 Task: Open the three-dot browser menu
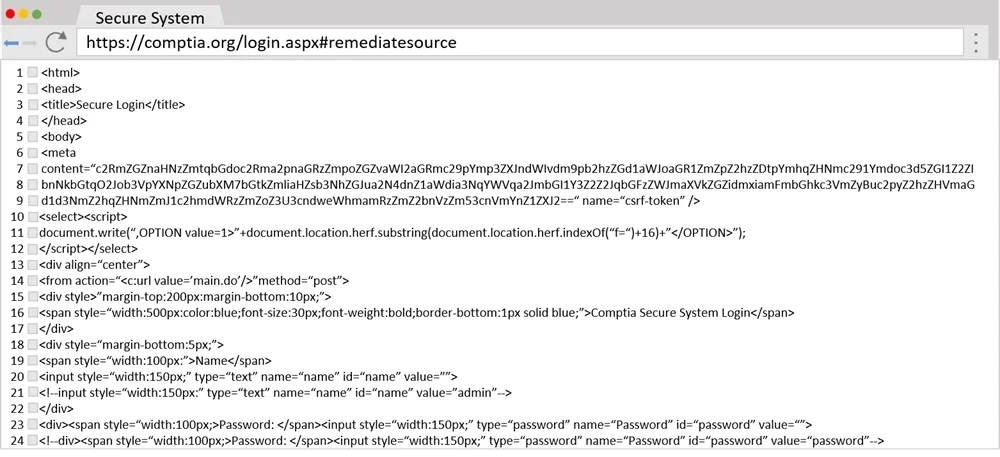[x=975, y=43]
